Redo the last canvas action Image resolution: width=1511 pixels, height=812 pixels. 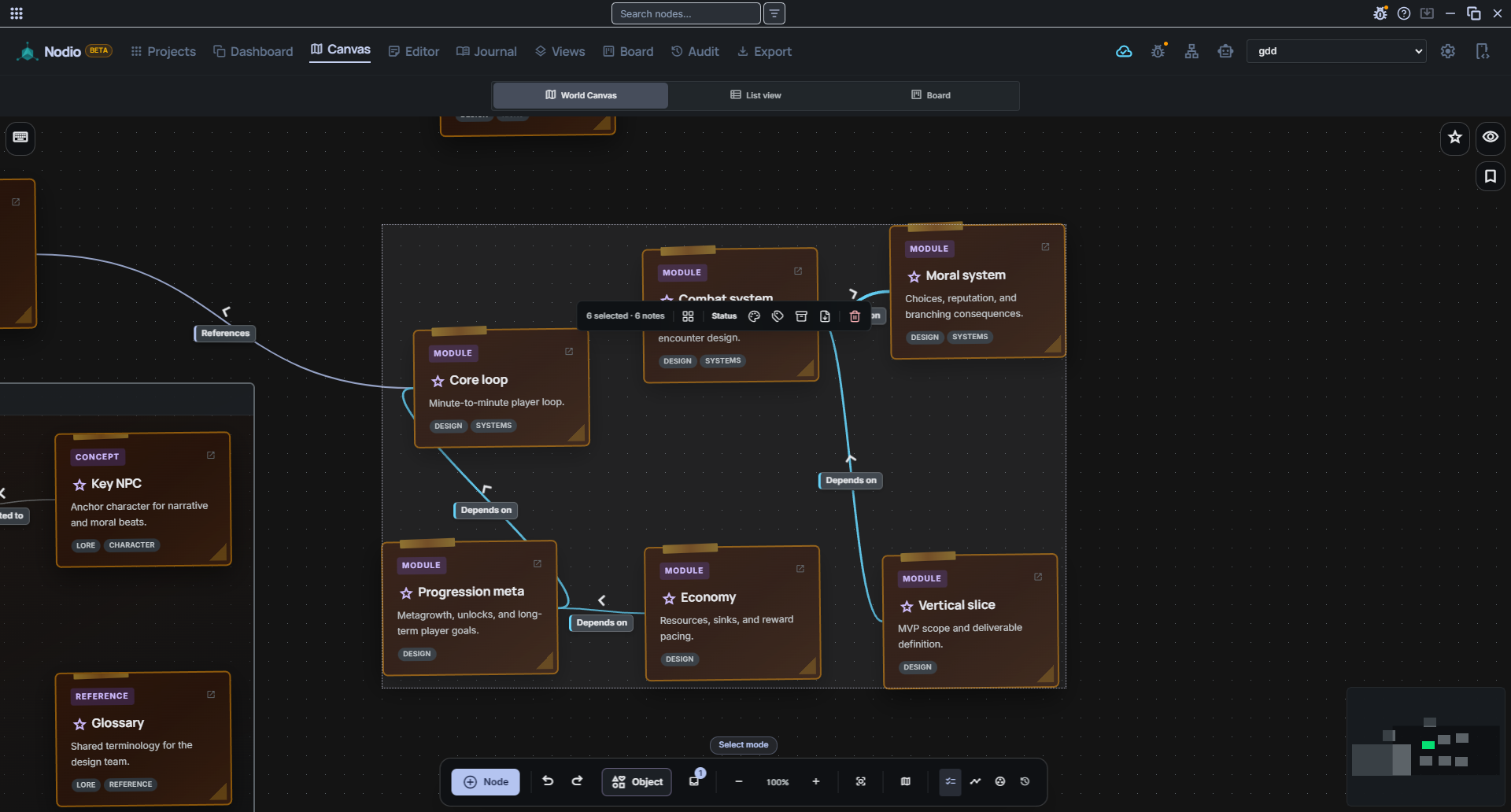578,781
